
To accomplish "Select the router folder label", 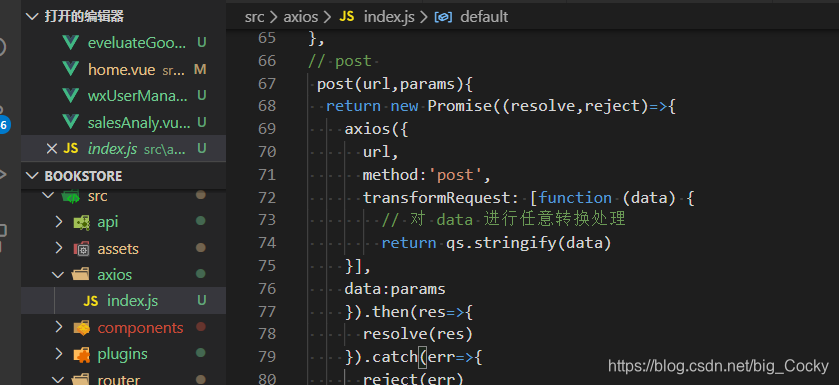I will [118, 380].
